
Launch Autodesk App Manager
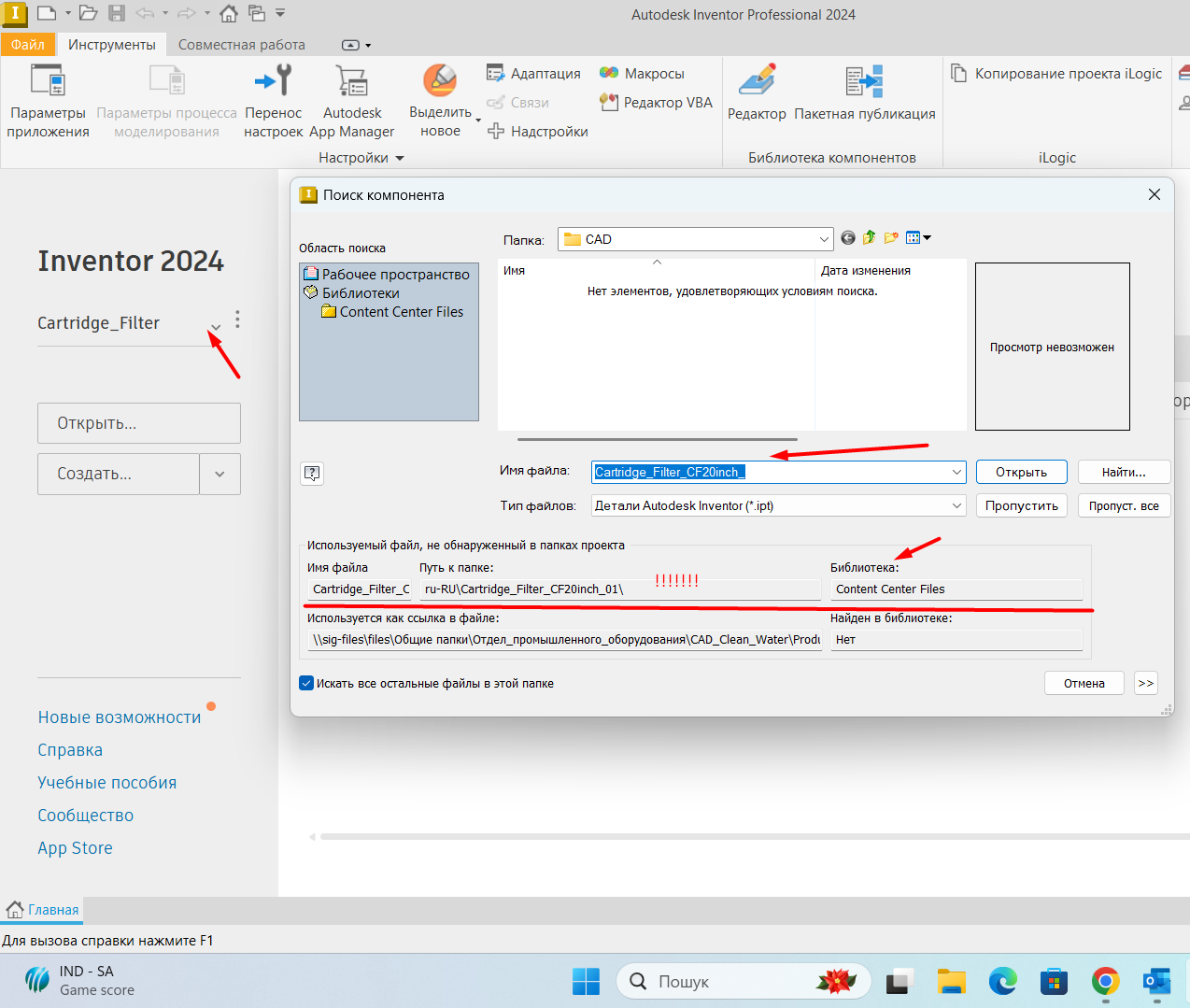pos(352,101)
